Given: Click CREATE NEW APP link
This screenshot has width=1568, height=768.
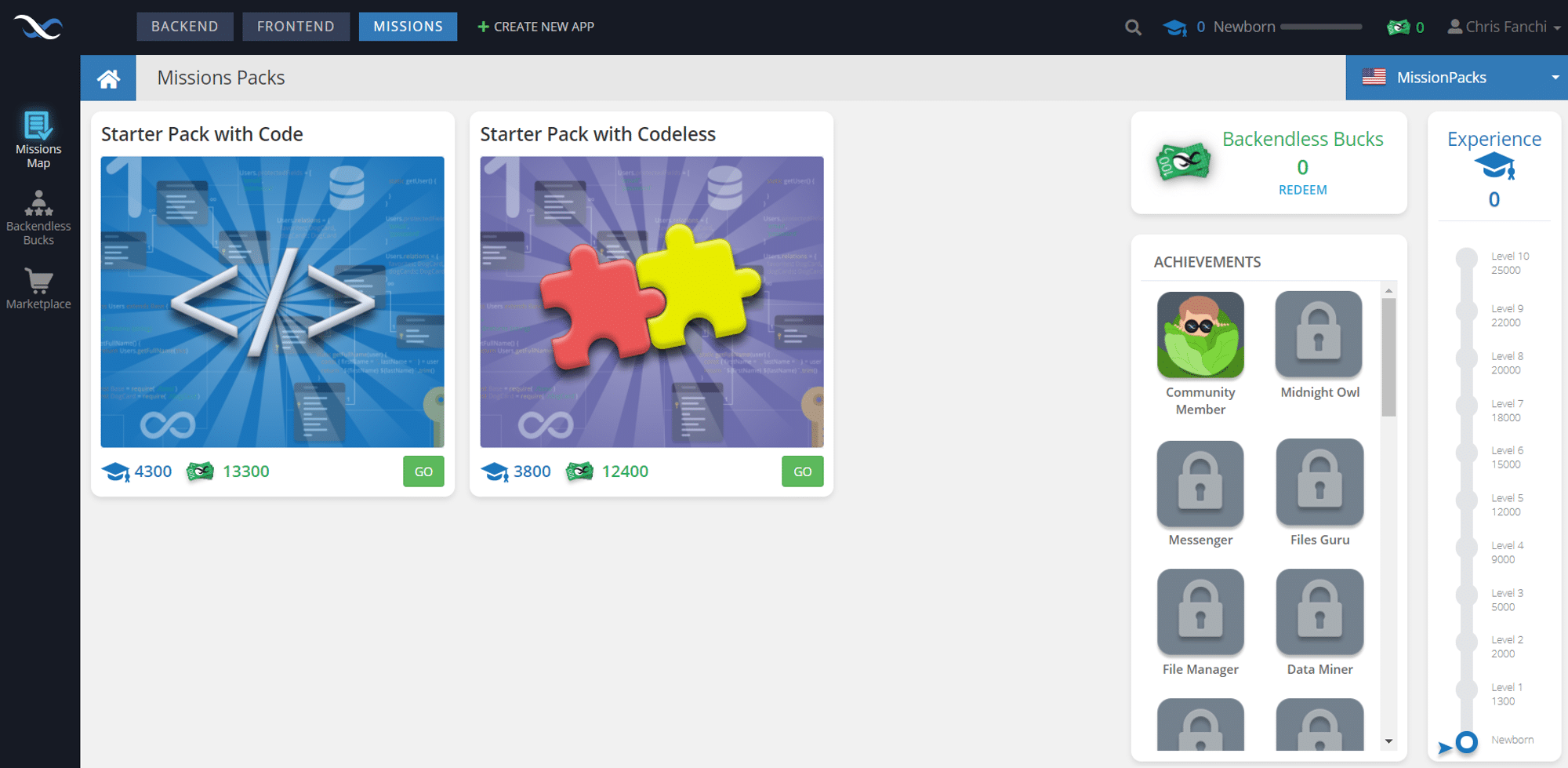Looking at the screenshot, I should [536, 27].
